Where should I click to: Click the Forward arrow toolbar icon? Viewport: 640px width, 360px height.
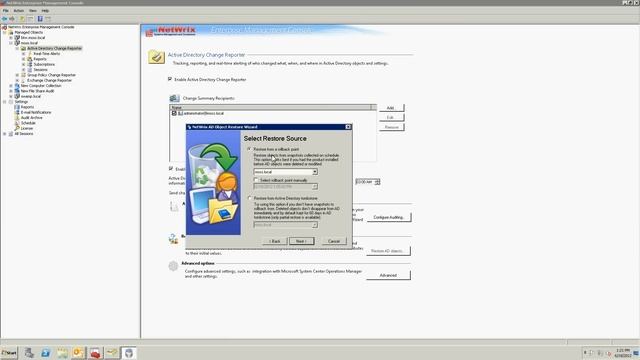click(x=12, y=19)
